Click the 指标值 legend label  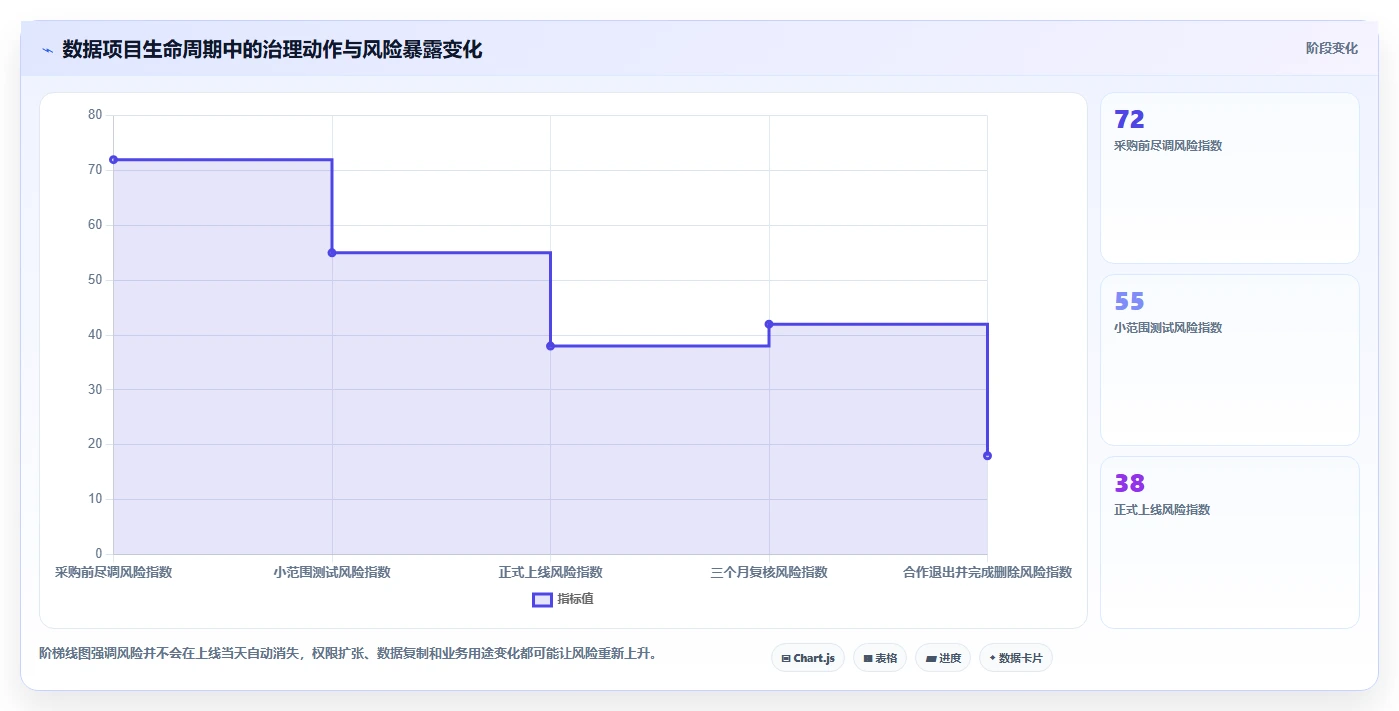click(x=575, y=599)
